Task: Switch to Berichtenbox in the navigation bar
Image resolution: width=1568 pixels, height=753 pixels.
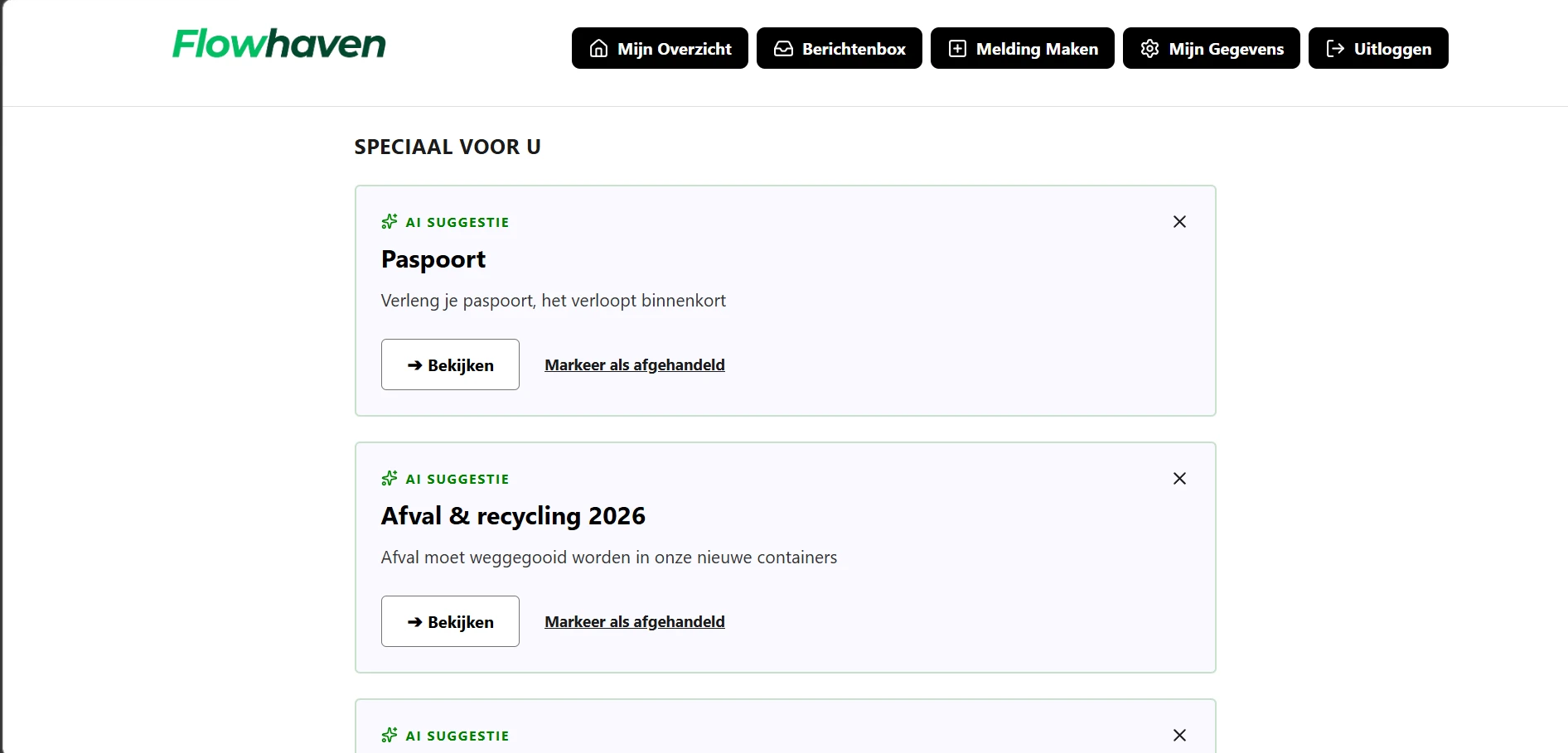Action: click(839, 48)
